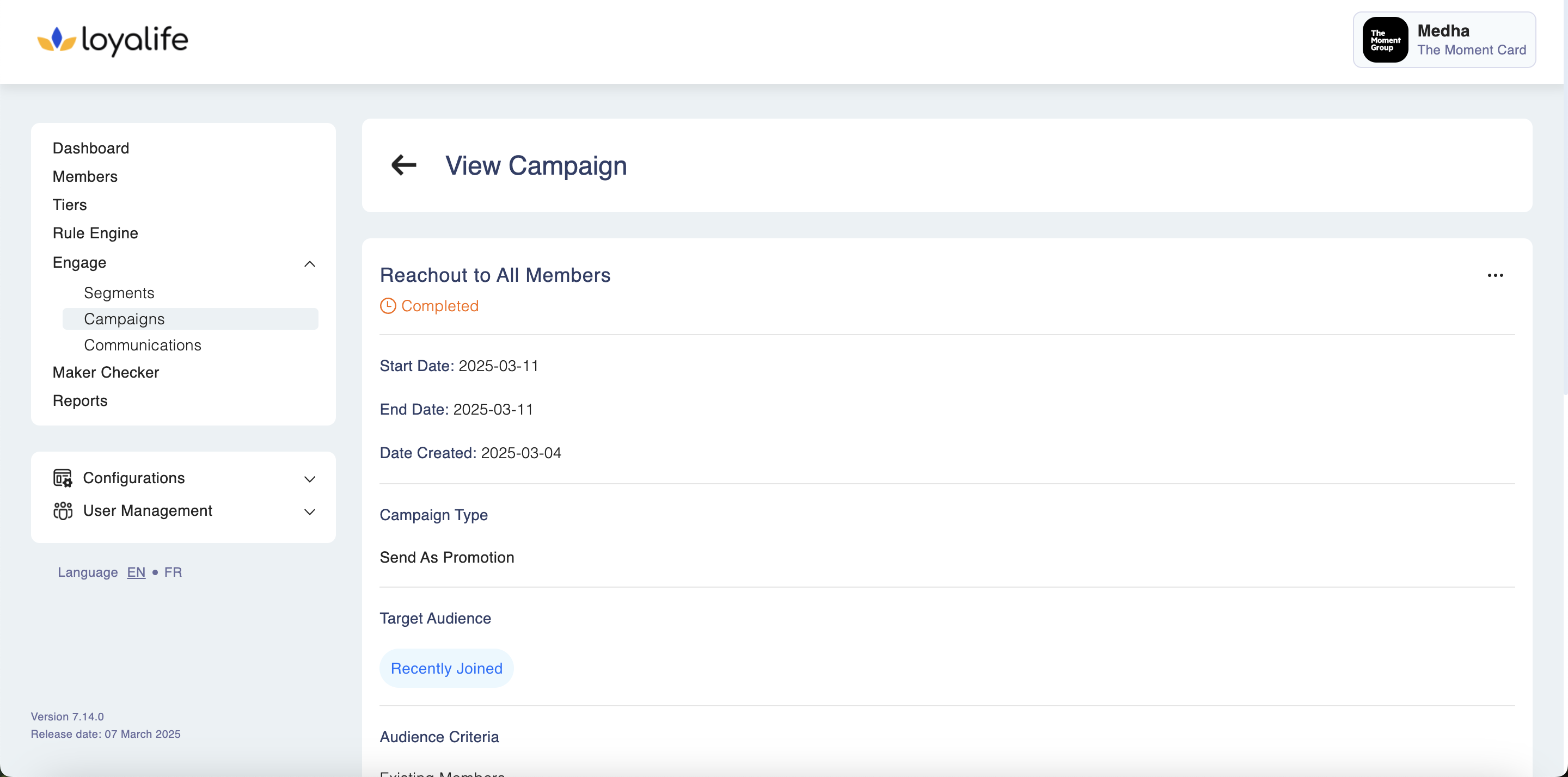Switch language to EN
Image resolution: width=1568 pixels, height=777 pixels.
click(x=136, y=572)
